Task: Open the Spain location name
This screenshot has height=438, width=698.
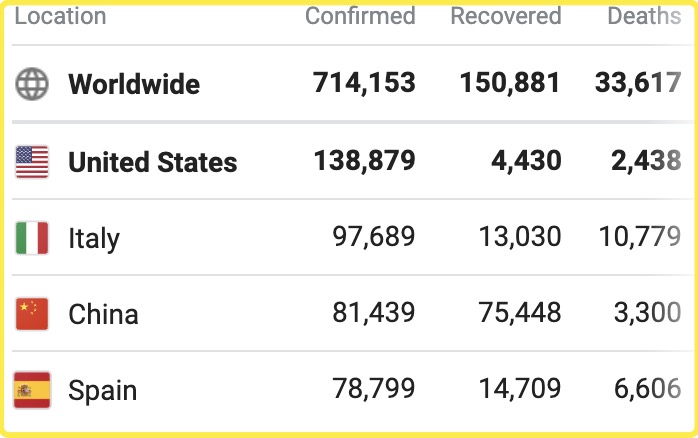Action: 102,390
